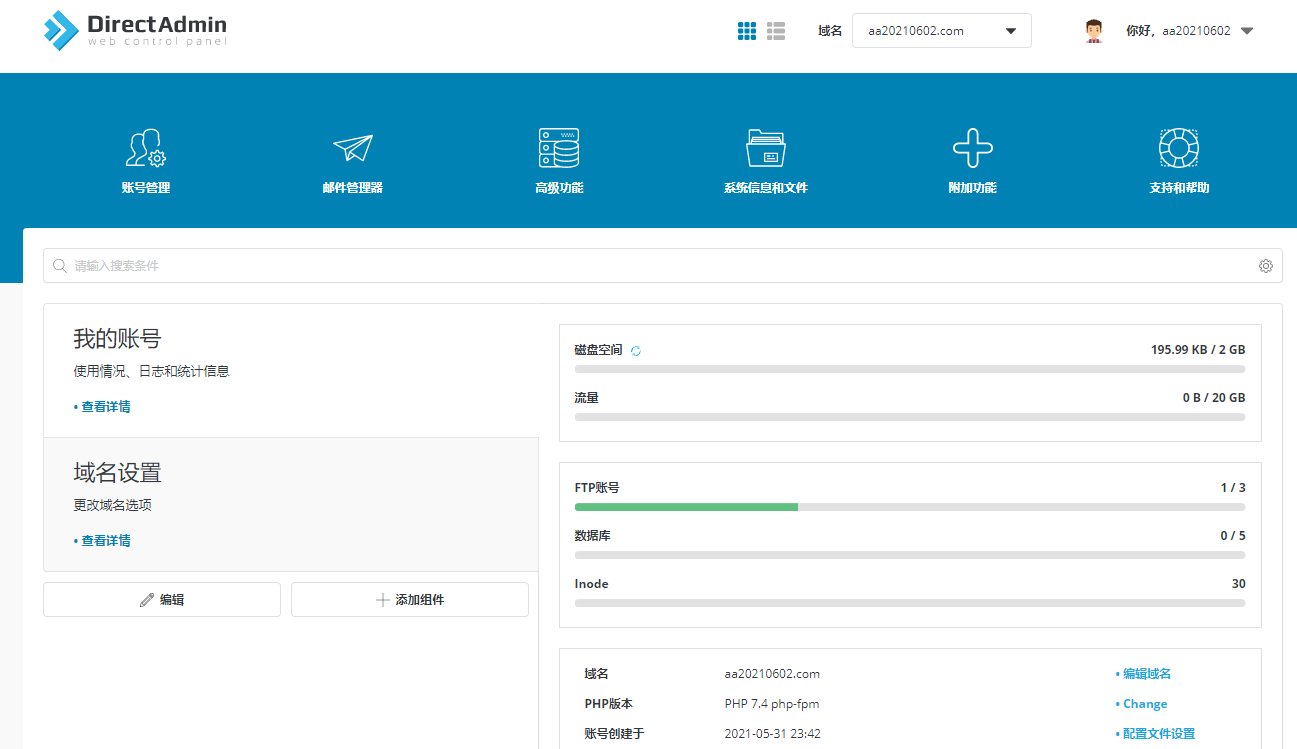Click the 磁盘空间 usage bar
This screenshot has height=749, width=1297.
pyautogui.click(x=910, y=369)
